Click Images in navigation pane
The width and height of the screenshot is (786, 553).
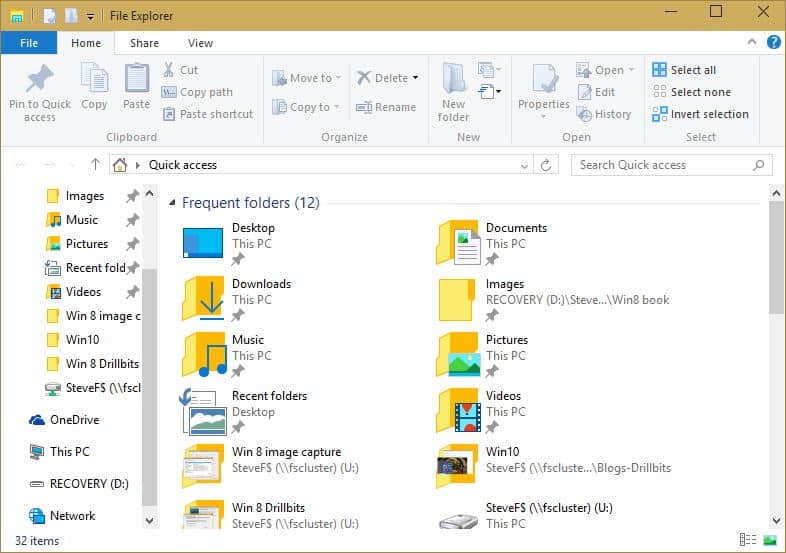[x=84, y=196]
